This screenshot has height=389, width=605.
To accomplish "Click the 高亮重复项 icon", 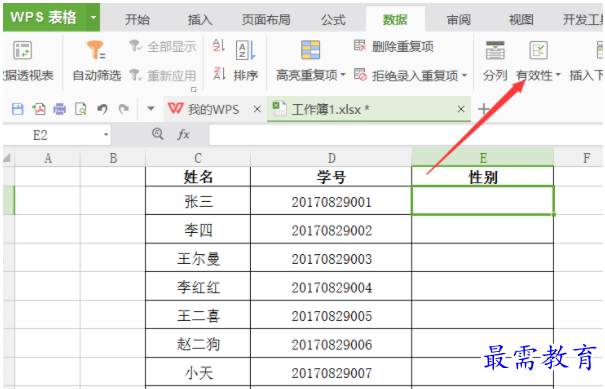I will click(310, 50).
